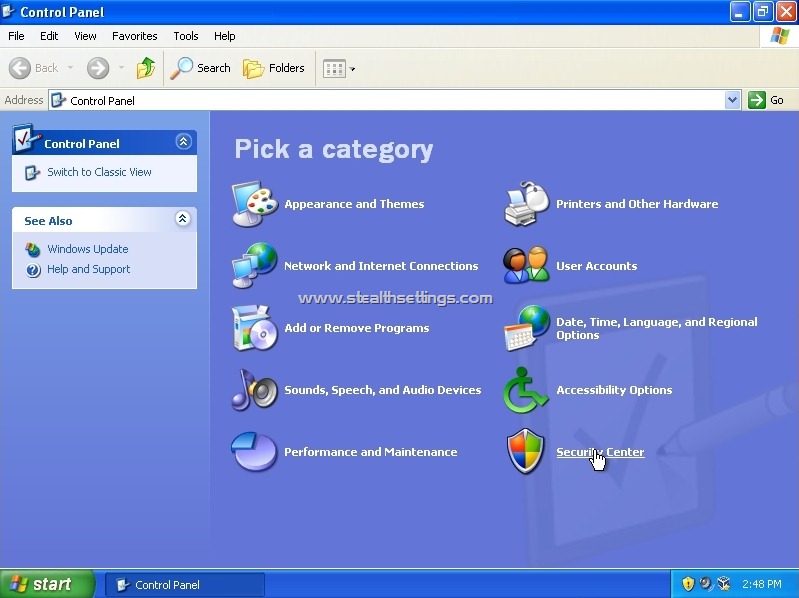
Task: Click the security shield tray icon
Action: point(688,584)
